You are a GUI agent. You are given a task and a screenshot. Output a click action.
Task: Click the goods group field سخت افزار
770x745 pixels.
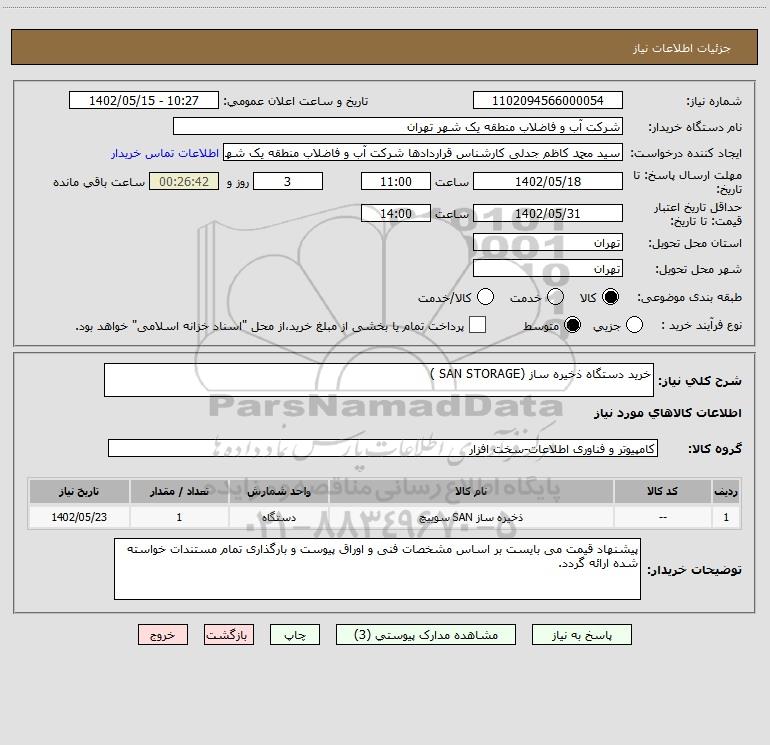point(383,448)
